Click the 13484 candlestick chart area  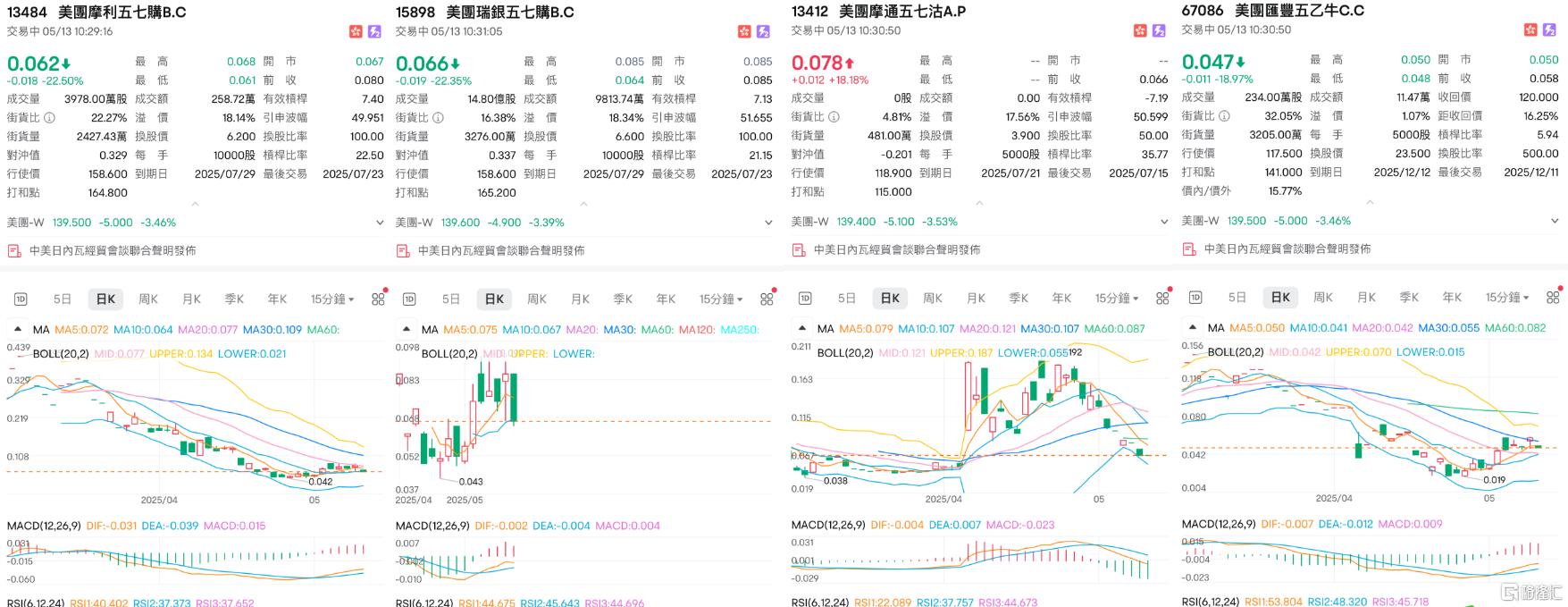(195, 418)
